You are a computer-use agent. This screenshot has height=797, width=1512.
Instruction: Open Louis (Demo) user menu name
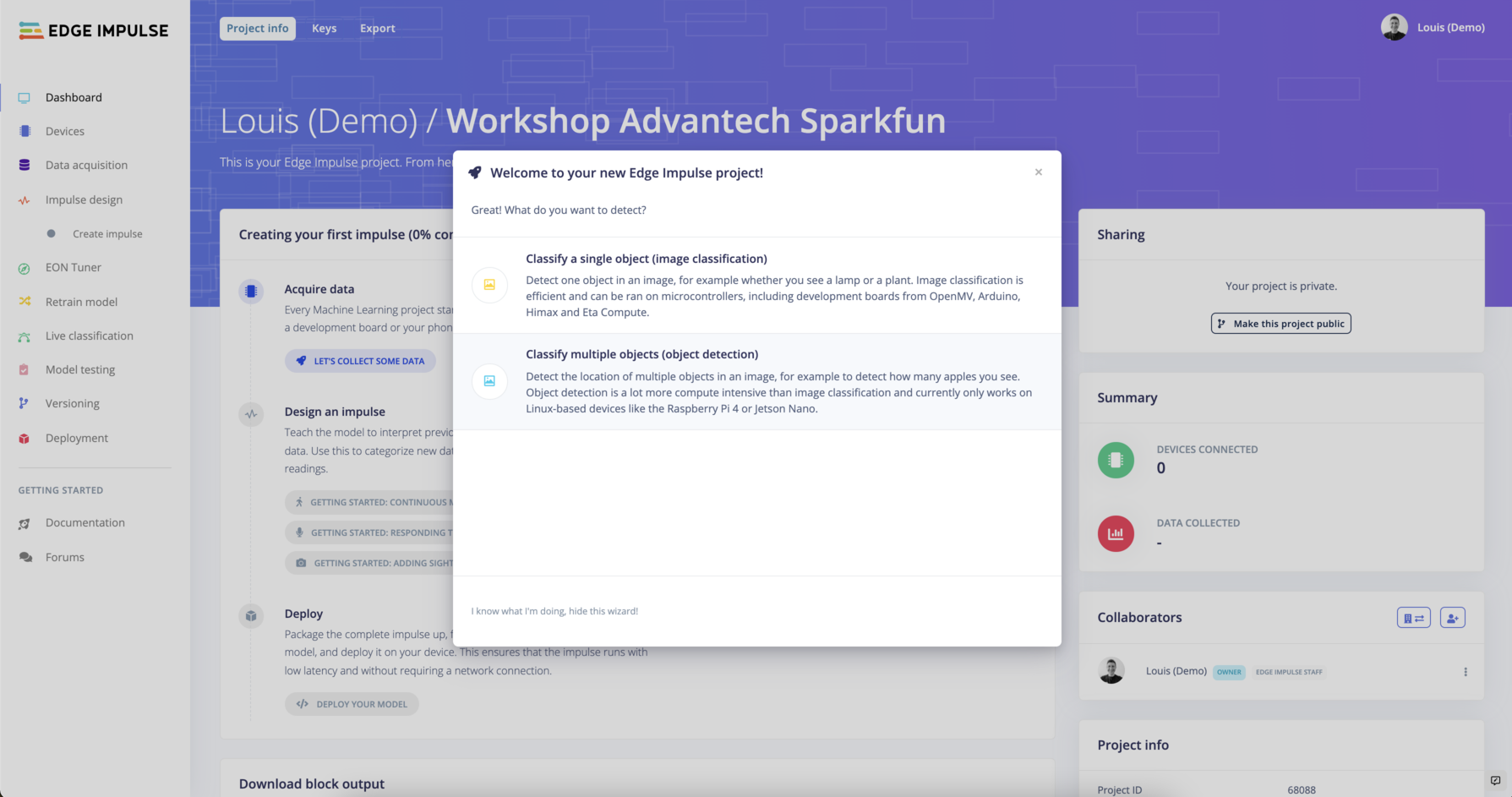[x=1450, y=28]
